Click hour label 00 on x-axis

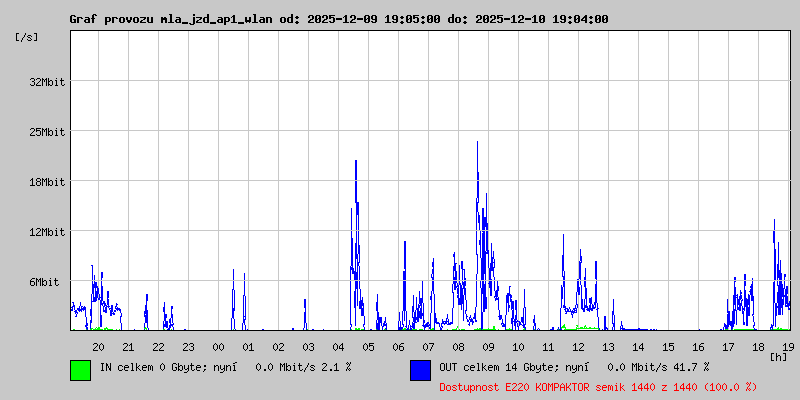click(218, 347)
